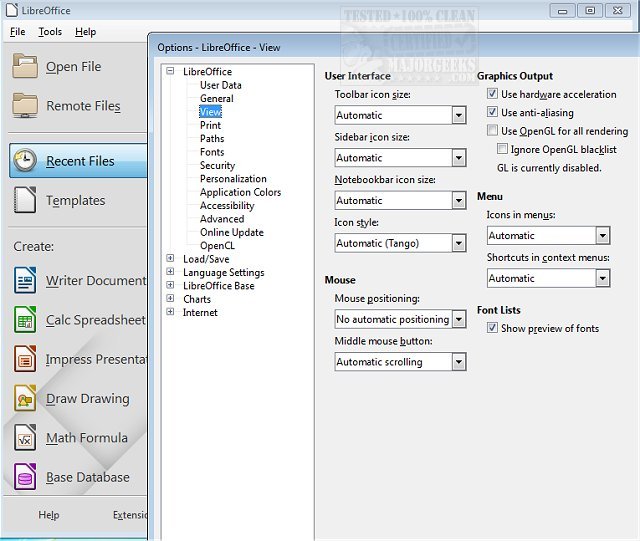Screen dimensions: 640x541
Task: Disable Use hardware acceleration checkbox
Action: click(x=492, y=94)
